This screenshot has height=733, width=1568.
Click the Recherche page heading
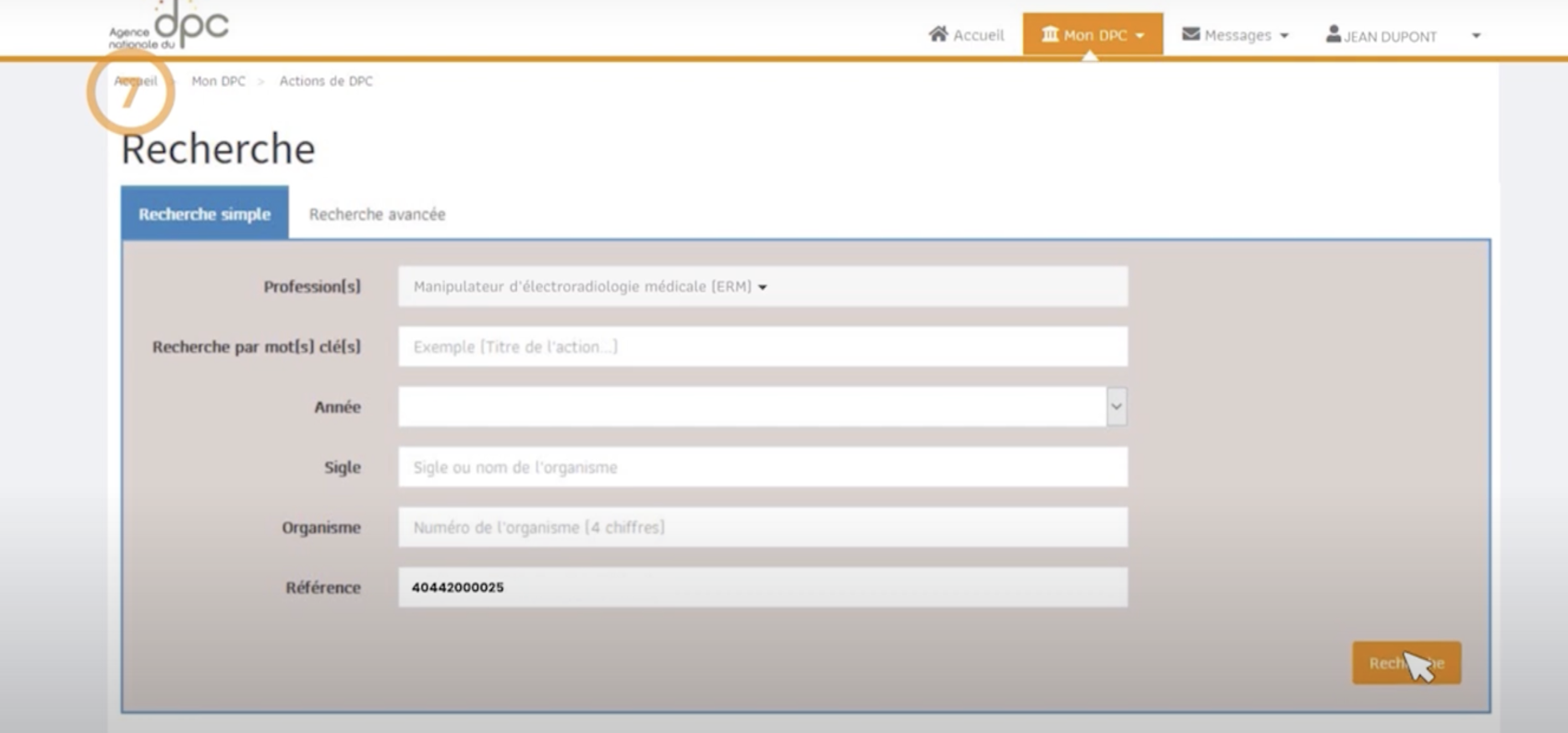218,149
